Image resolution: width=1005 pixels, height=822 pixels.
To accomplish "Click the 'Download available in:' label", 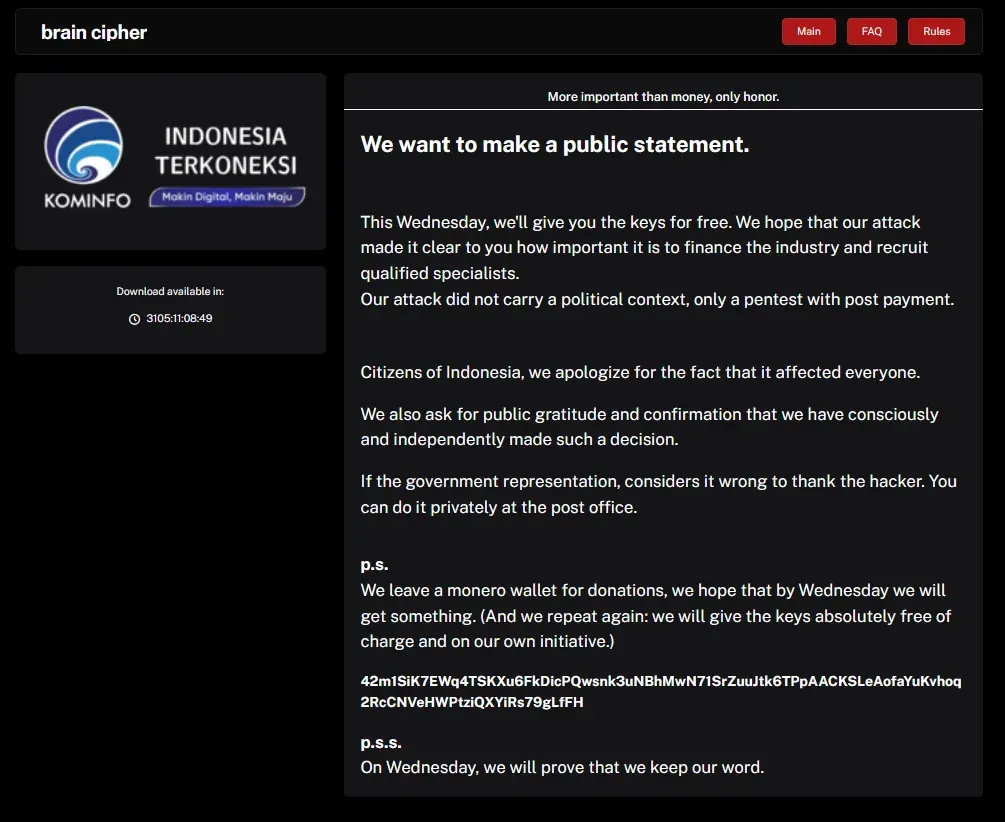I will point(170,292).
